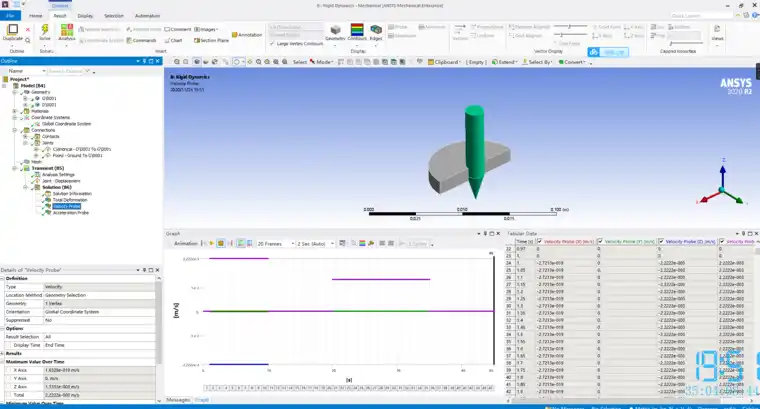Insert a Chart from the ribbon
760x409 pixels.
pyautogui.click(x=174, y=40)
